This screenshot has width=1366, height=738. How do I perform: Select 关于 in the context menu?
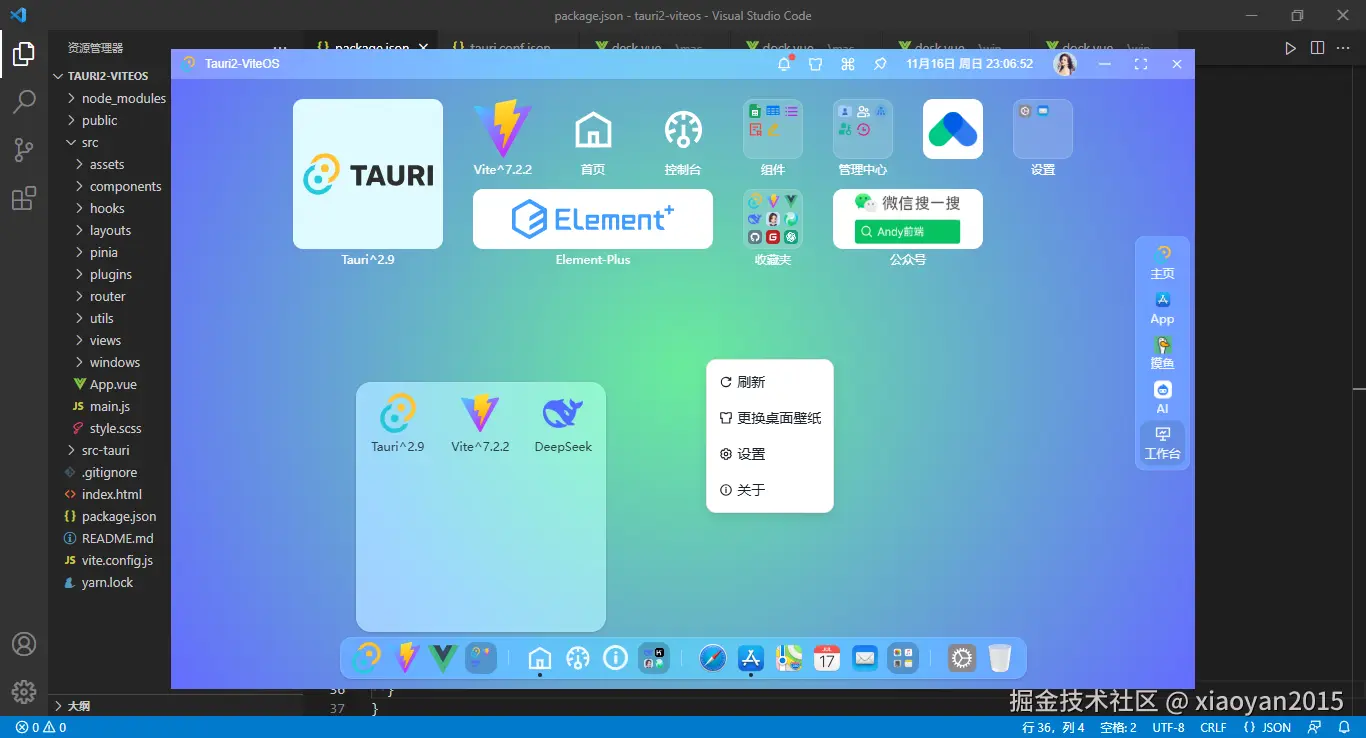(770, 490)
